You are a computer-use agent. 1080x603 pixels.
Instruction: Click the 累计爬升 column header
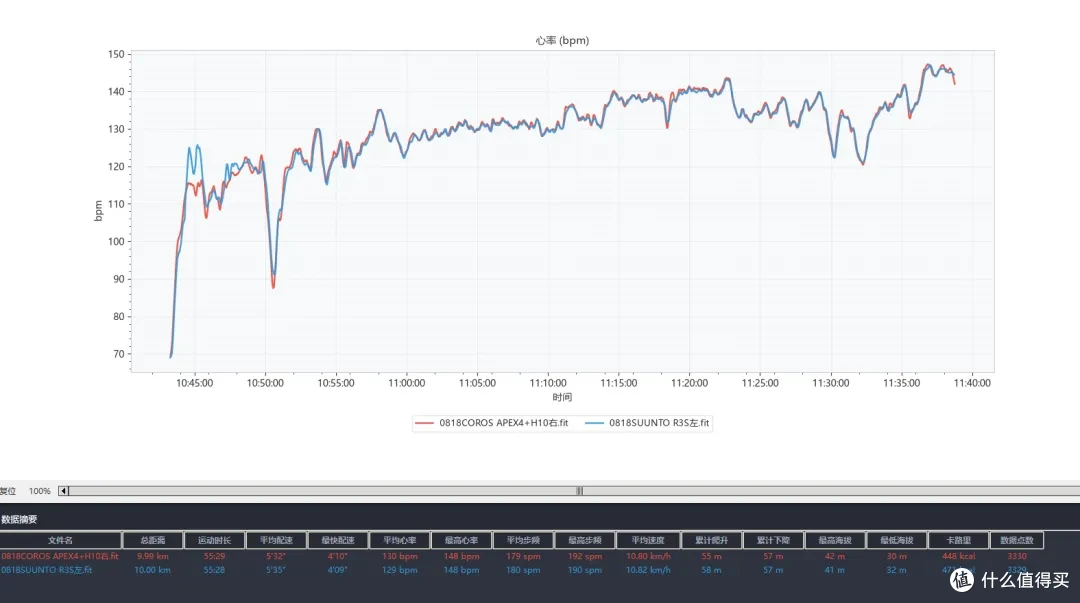click(712, 540)
